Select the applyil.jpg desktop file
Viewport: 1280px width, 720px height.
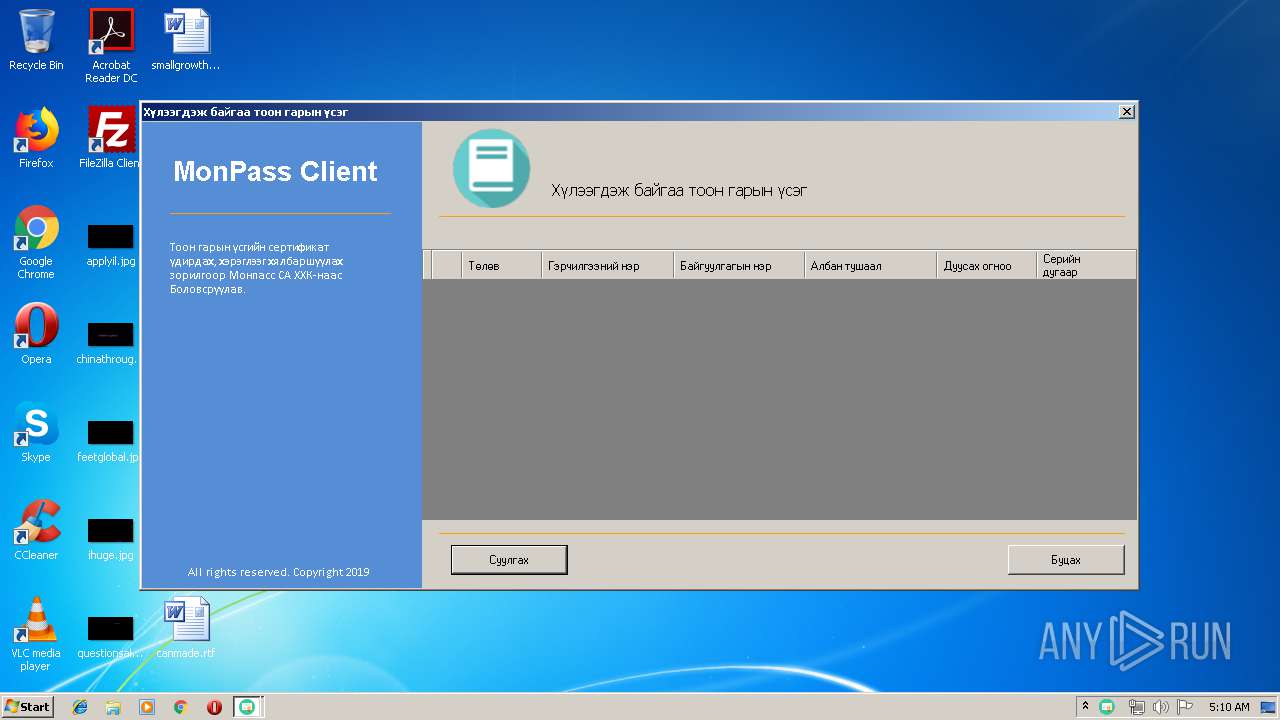[x=110, y=246]
